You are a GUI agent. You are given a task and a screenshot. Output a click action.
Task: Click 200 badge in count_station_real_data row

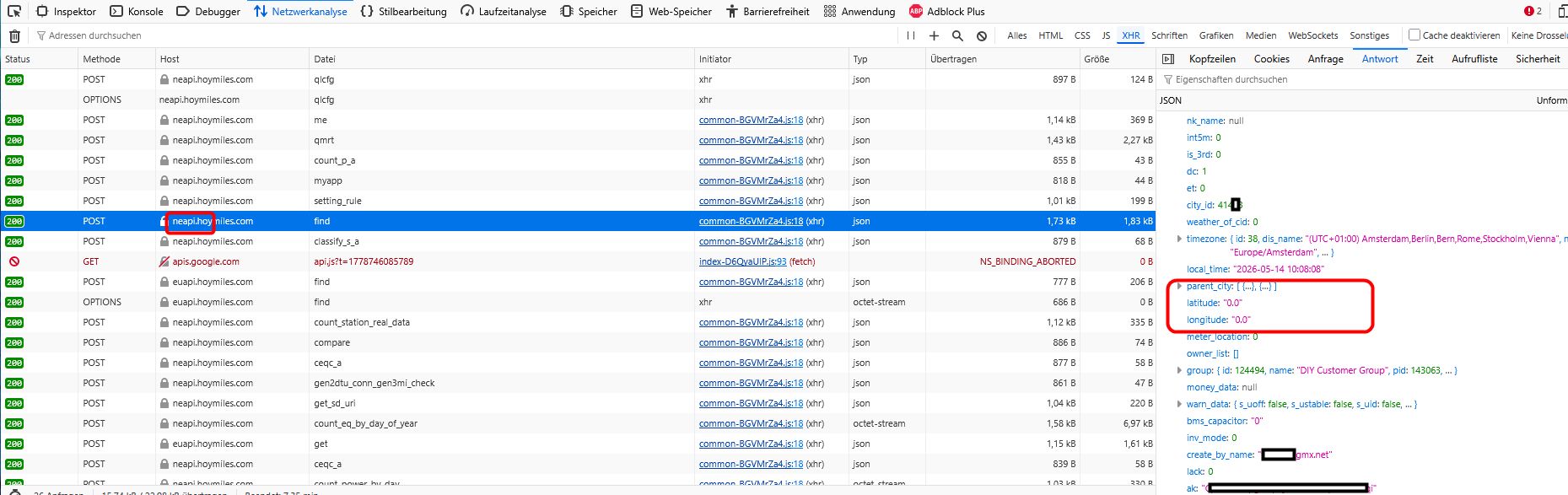coord(14,322)
